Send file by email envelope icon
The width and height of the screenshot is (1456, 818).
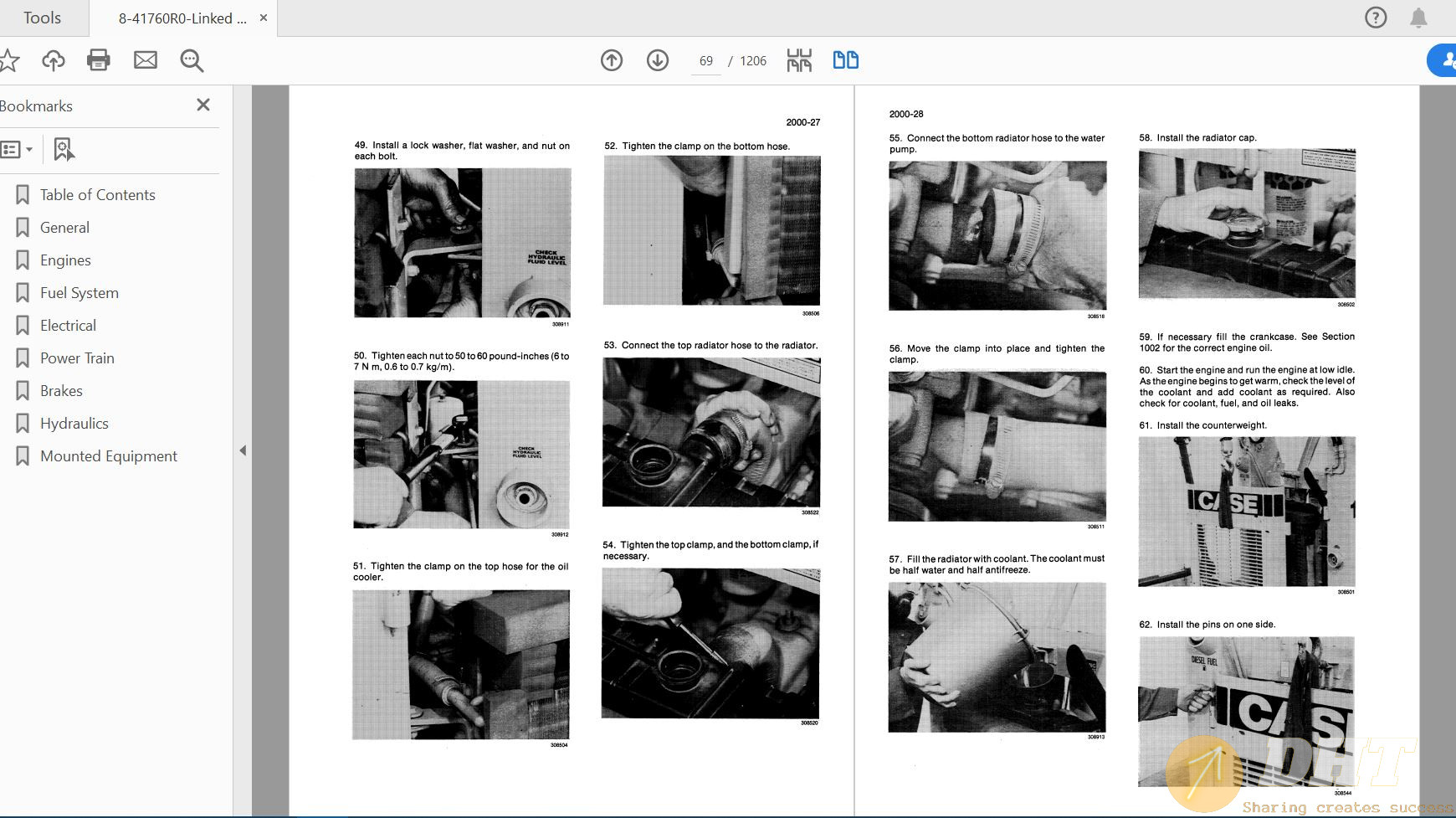(146, 60)
